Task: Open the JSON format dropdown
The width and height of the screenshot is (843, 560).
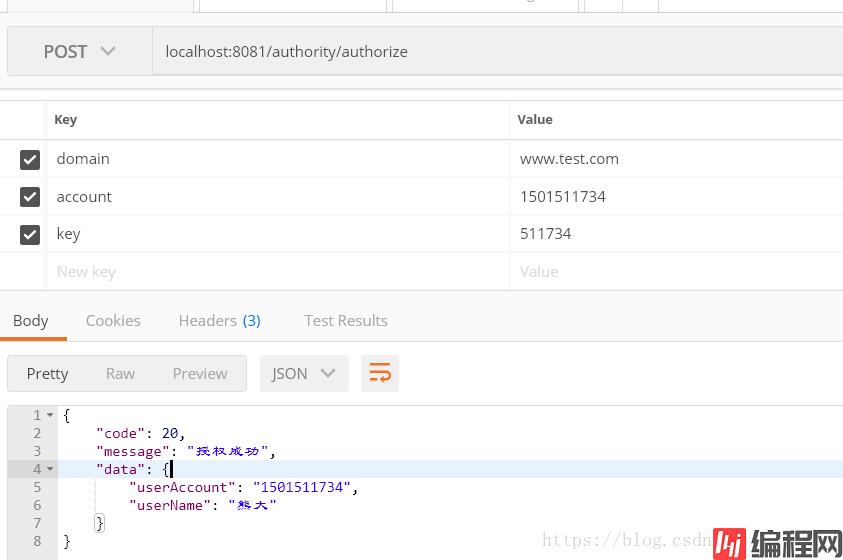Action: pyautogui.click(x=304, y=373)
